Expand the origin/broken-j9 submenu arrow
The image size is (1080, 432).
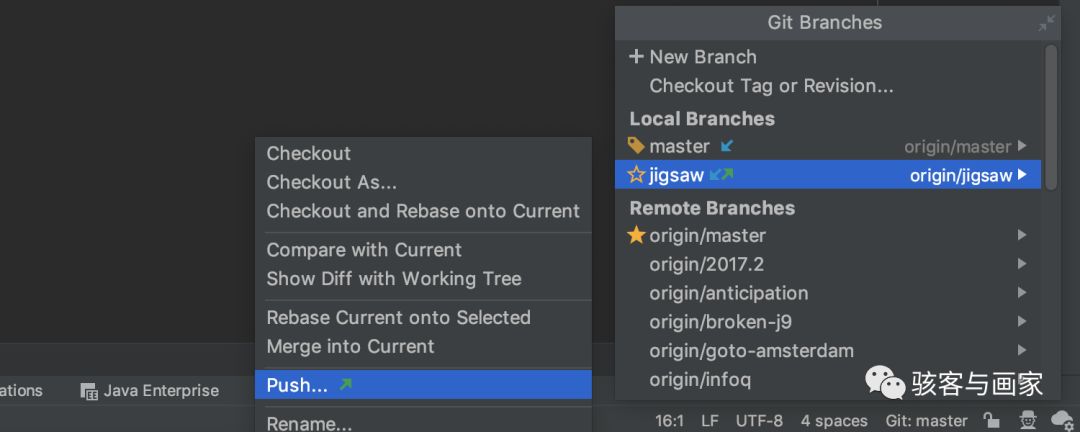[1022, 322]
